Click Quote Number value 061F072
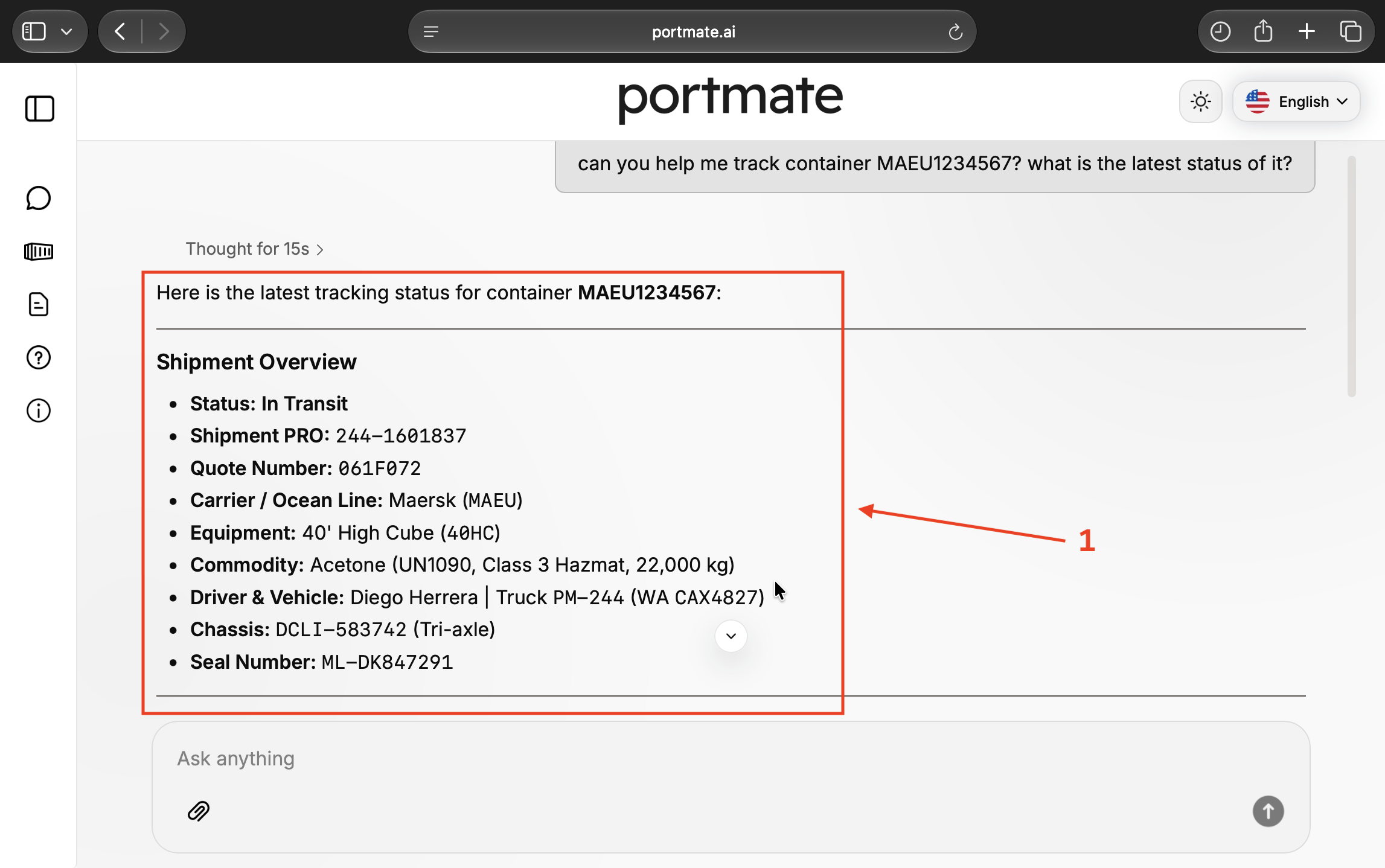This screenshot has height=868, width=1385. click(379, 468)
